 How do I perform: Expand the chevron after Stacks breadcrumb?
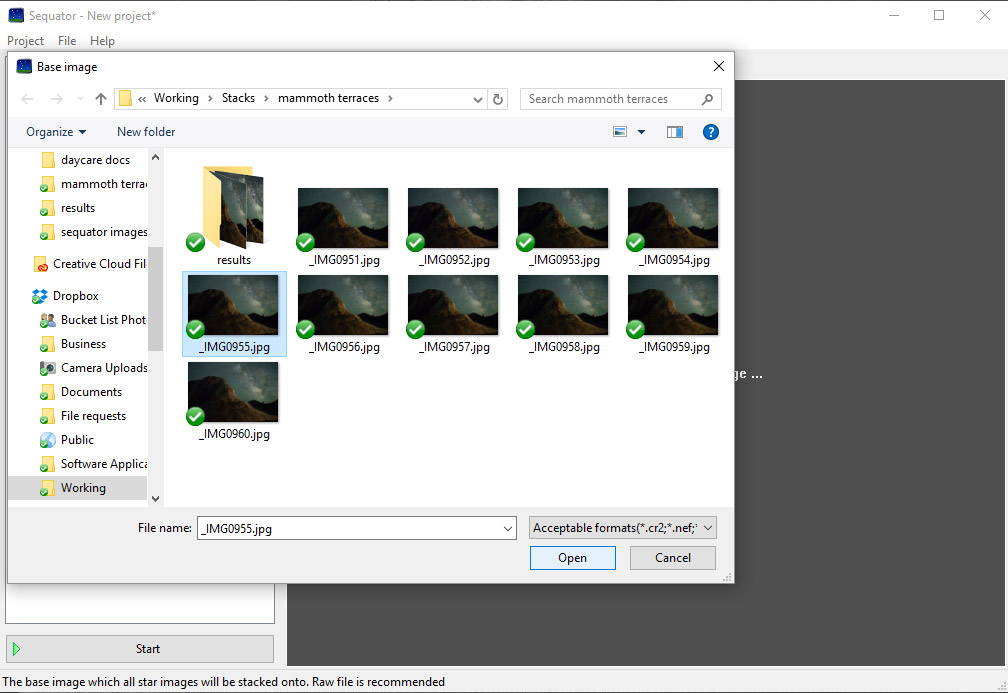266,98
